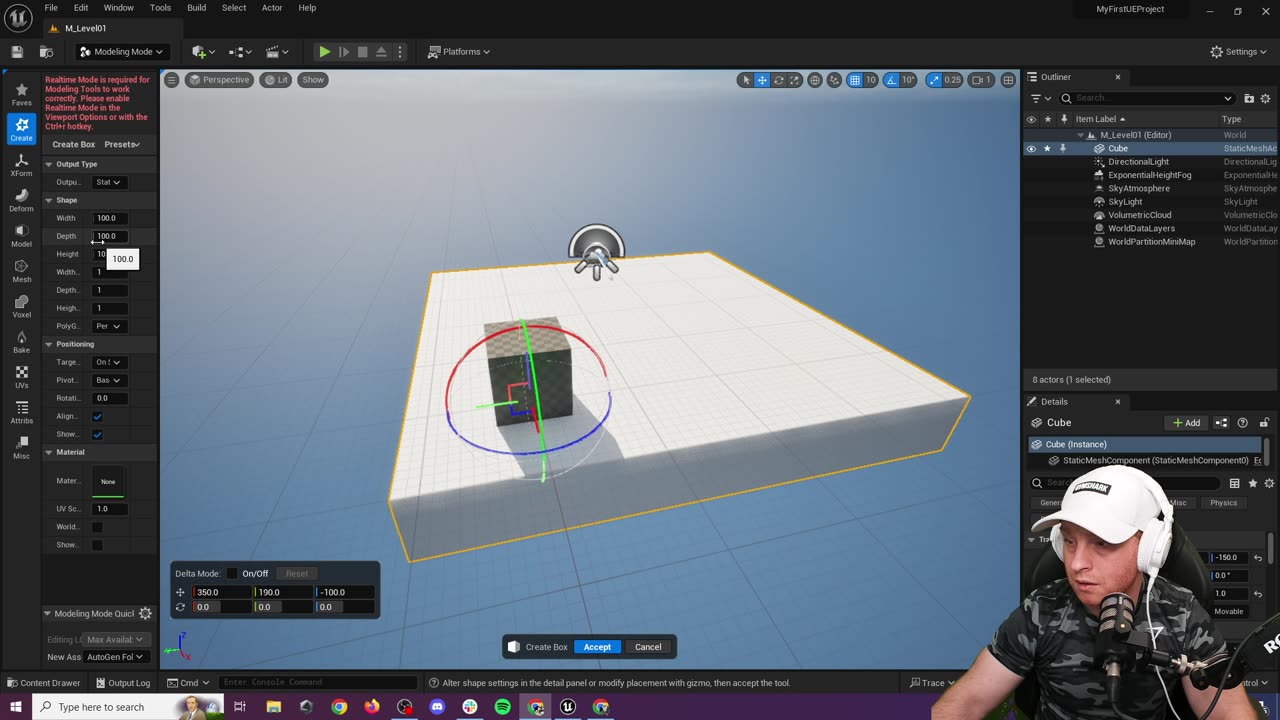
Task: Select the Attribs tool category
Action: point(21,413)
